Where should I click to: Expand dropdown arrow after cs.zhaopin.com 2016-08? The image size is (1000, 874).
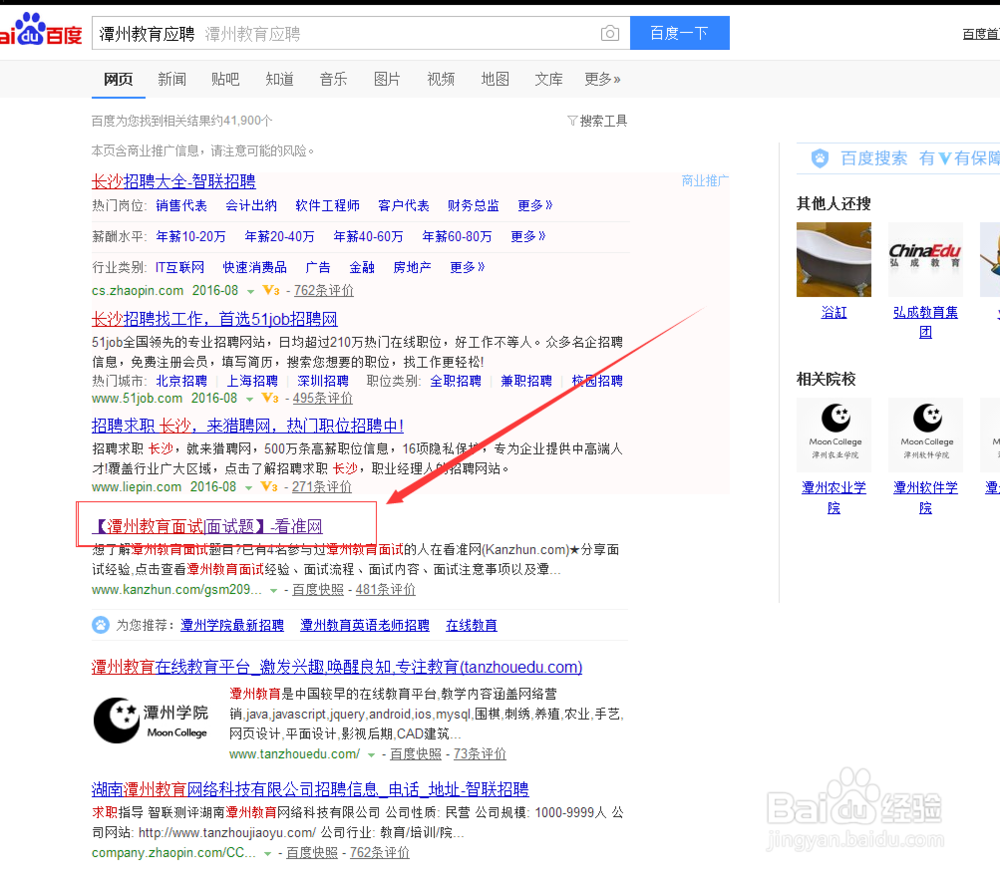[x=251, y=292]
